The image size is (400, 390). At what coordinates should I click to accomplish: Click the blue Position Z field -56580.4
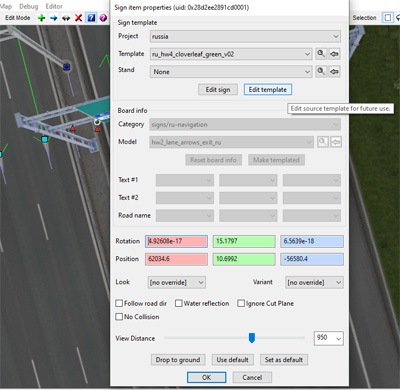pyautogui.click(x=312, y=259)
